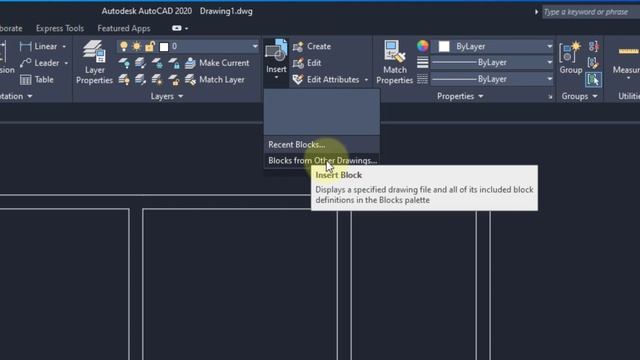Open the Linear dimension dropdown arrow
This screenshot has width=640, height=360.
64,47
